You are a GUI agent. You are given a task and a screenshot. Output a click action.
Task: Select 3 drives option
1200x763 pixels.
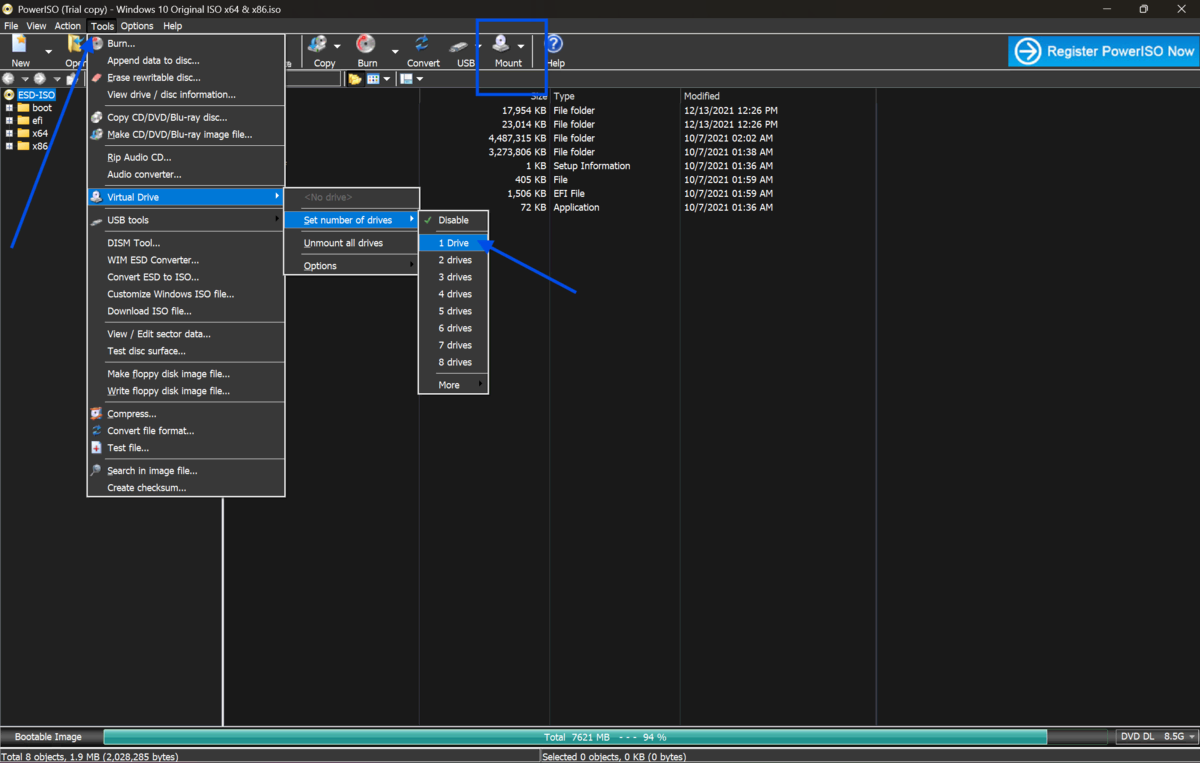tap(453, 277)
